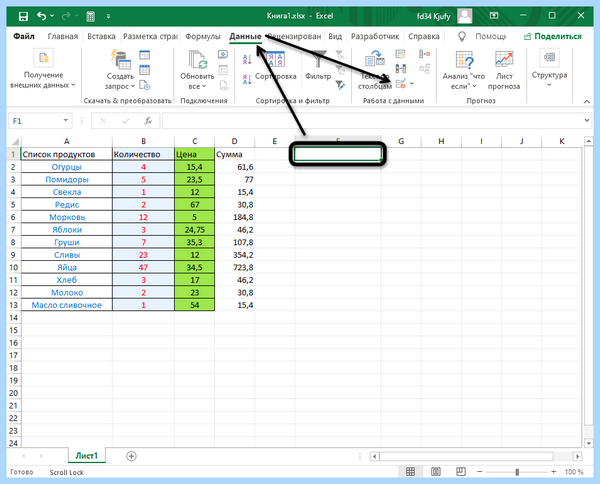Click Обновить все refresh button
600x484 pixels.
click(197, 70)
